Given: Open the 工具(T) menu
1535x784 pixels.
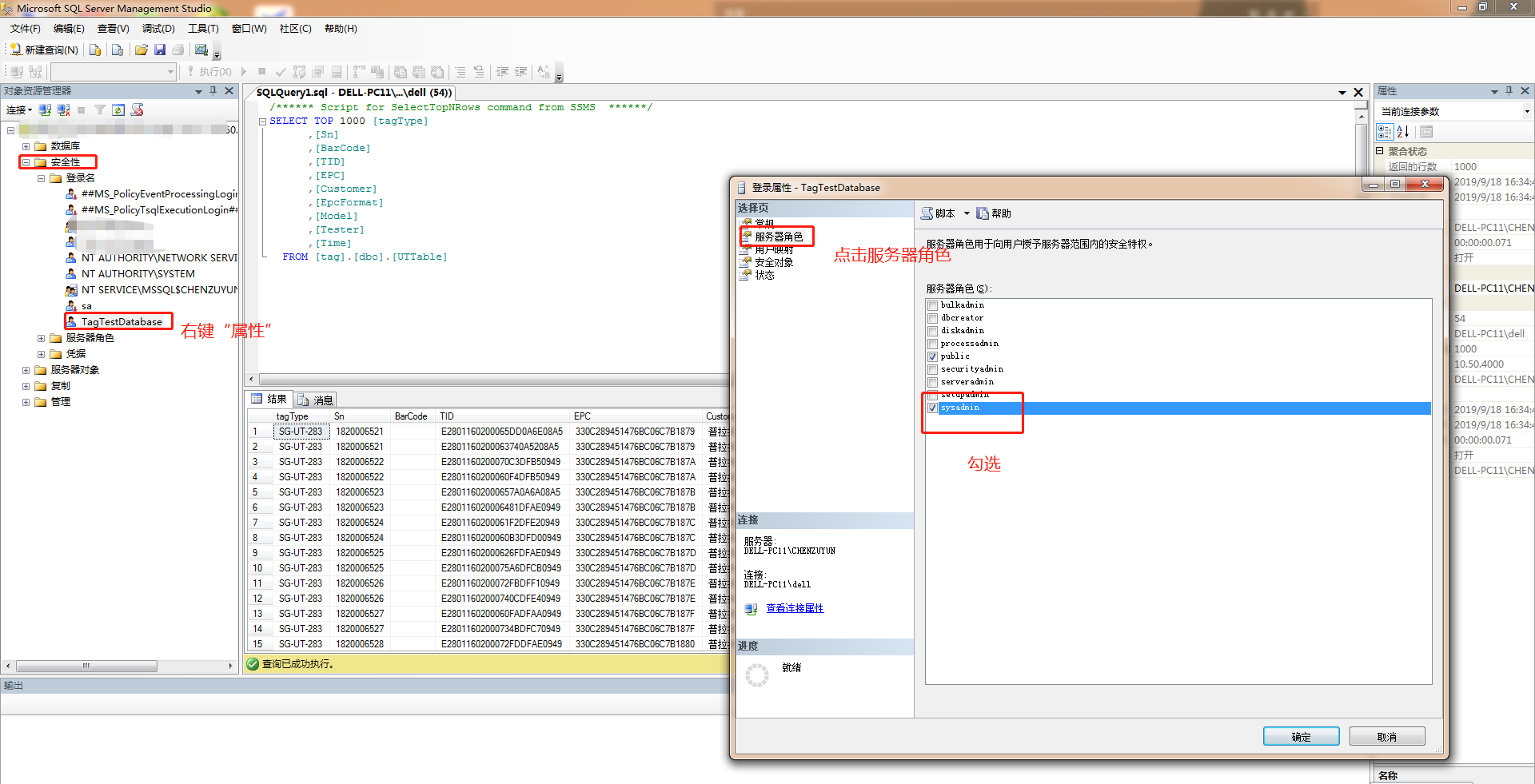Looking at the screenshot, I should coord(203,29).
